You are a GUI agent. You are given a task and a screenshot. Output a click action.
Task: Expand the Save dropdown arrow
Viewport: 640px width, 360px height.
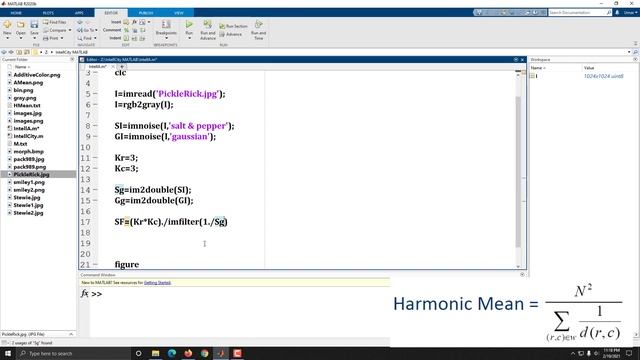34,38
